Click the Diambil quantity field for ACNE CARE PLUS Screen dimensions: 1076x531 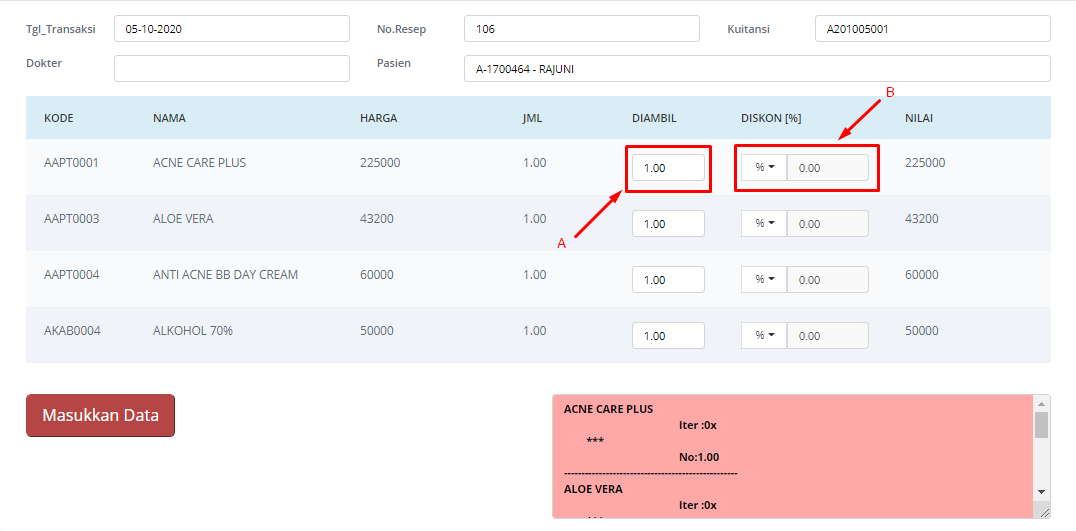click(x=668, y=168)
